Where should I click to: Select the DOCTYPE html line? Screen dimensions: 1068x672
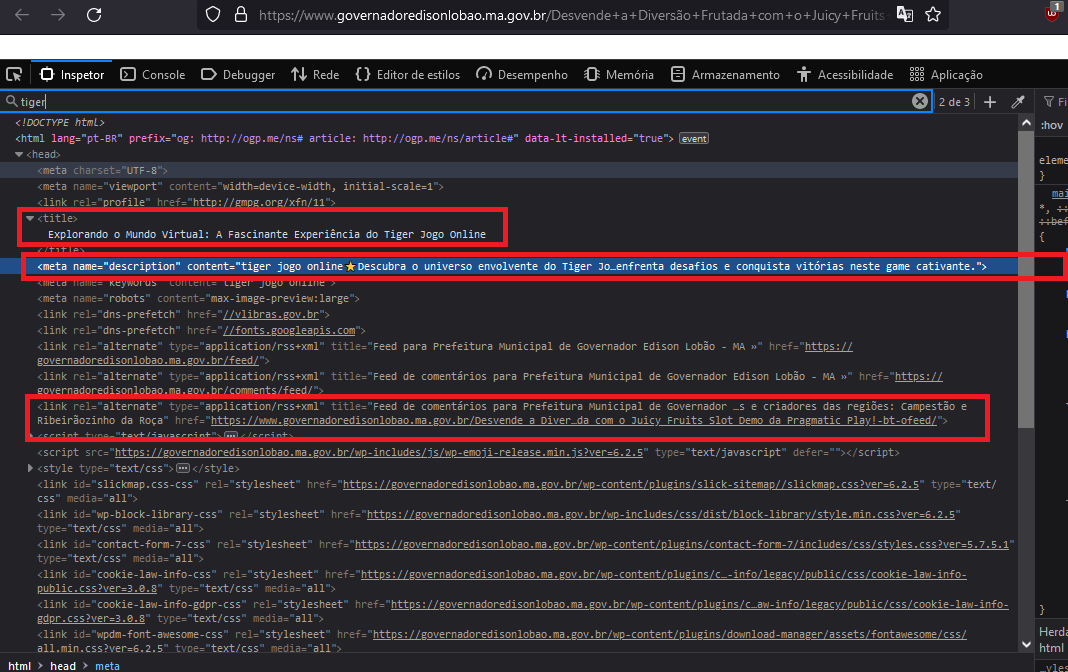click(x=60, y=123)
